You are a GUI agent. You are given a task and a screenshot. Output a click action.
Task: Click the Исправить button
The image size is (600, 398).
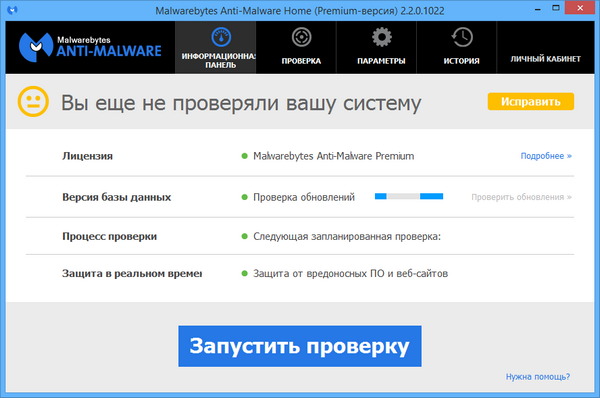(531, 101)
